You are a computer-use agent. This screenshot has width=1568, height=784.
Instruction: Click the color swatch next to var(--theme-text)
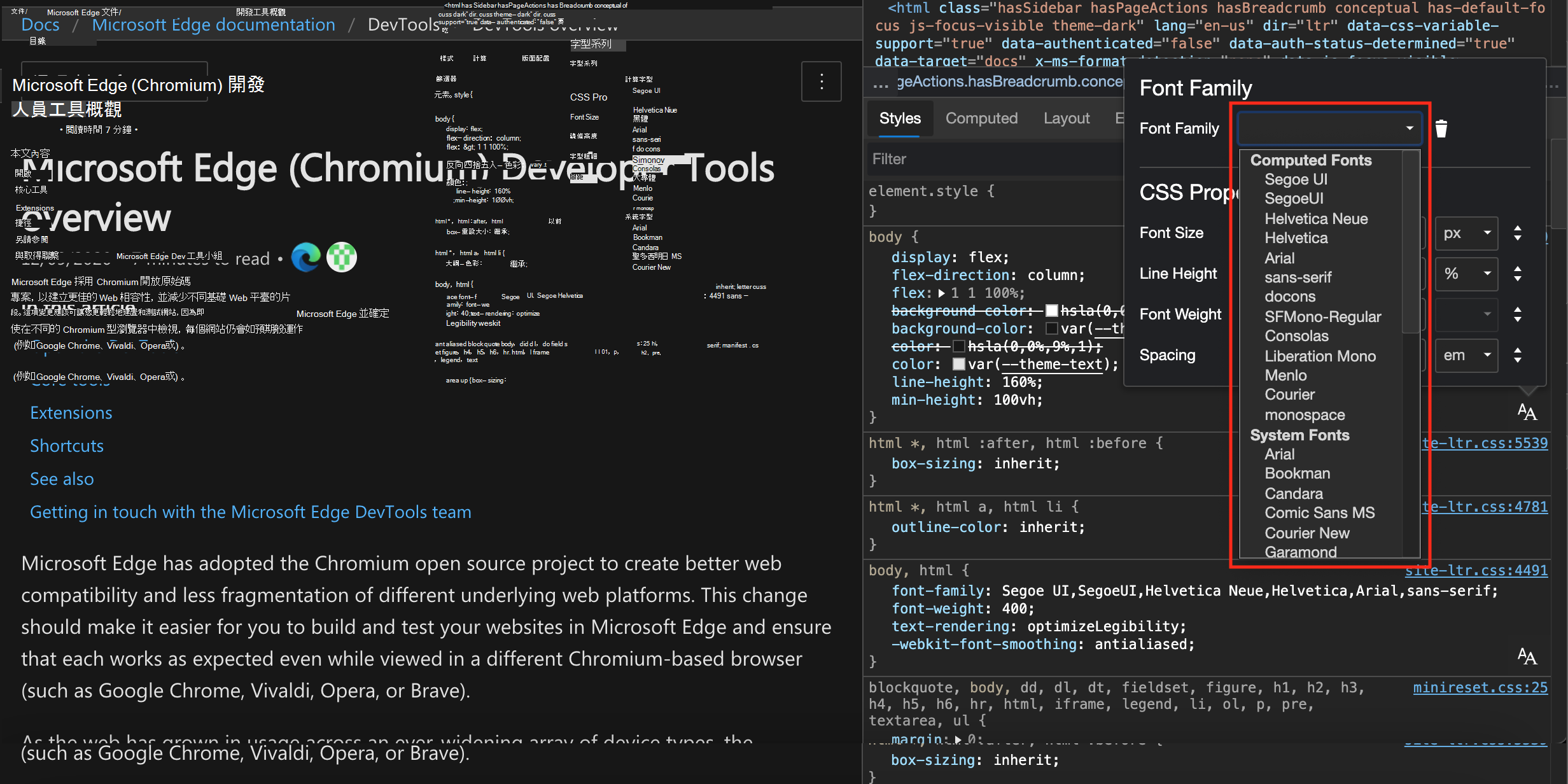coord(958,365)
